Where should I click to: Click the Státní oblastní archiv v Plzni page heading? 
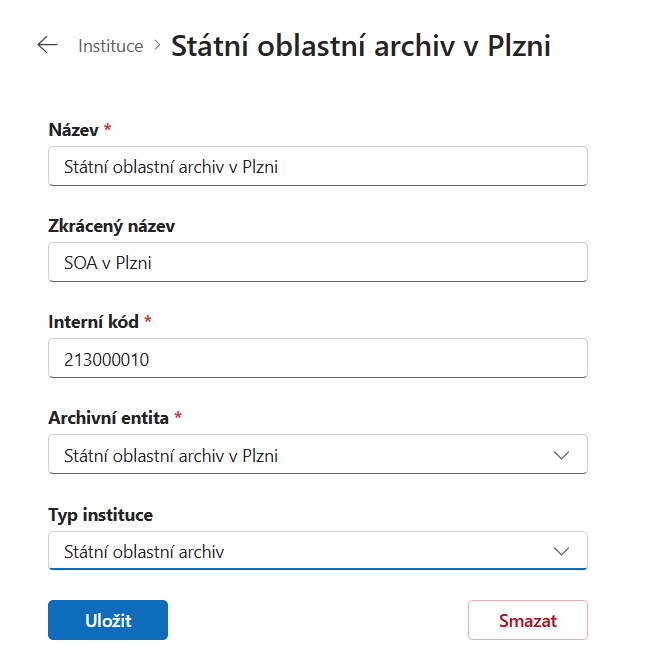361,45
